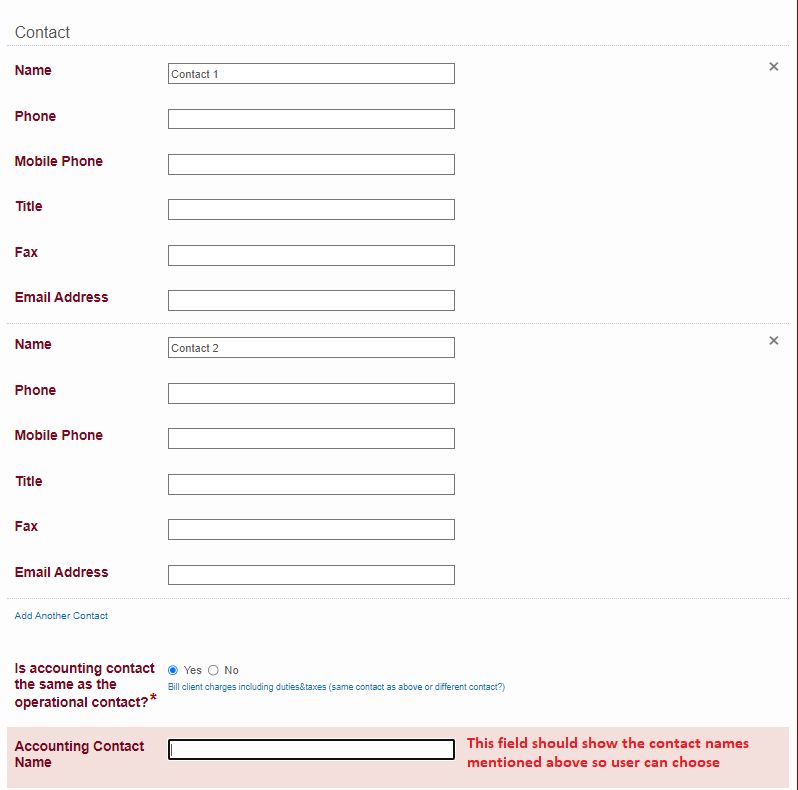This screenshot has height=790, width=798.
Task: Click the first contact's Phone field
Action: tap(311, 119)
